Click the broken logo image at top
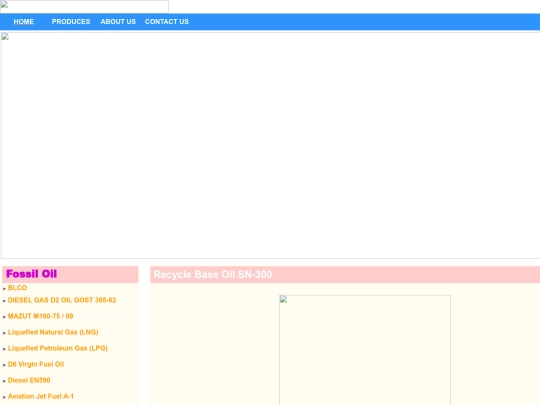 tap(84, 7)
